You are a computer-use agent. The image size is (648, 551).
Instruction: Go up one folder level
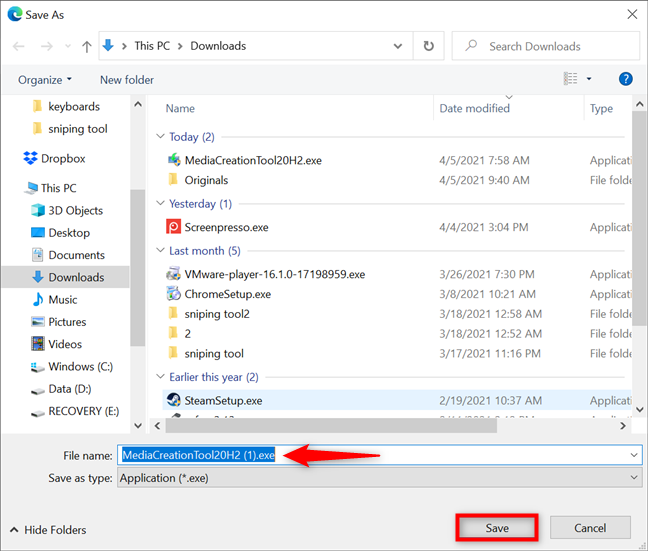coord(86,46)
